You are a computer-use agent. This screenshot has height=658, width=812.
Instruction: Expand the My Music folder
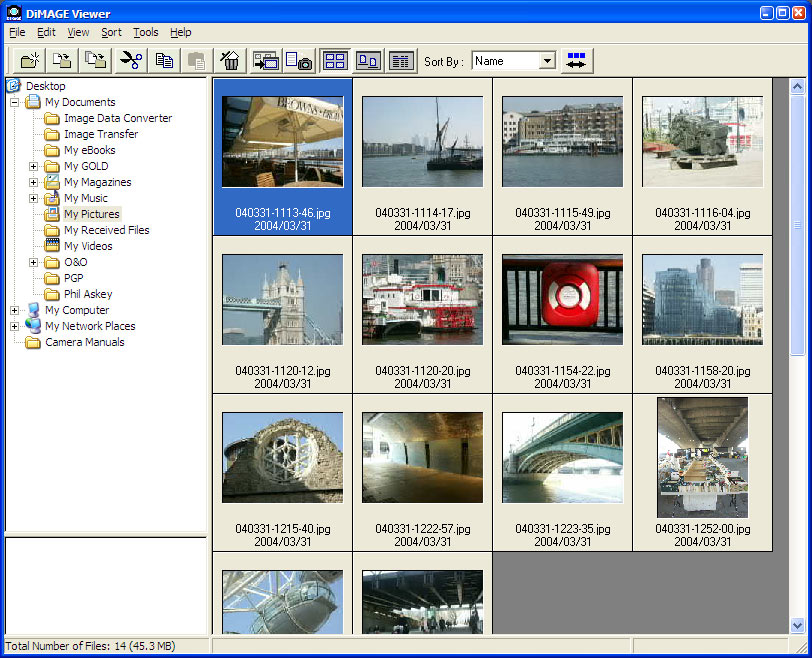[x=33, y=198]
